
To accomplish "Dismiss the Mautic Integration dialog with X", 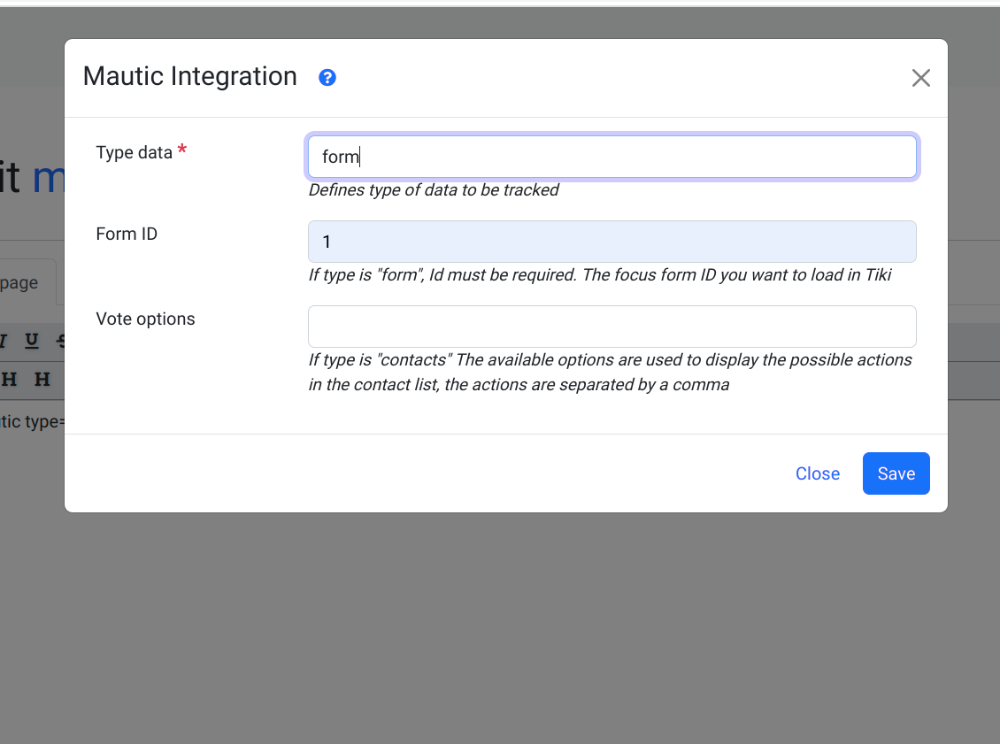I will 920,78.
